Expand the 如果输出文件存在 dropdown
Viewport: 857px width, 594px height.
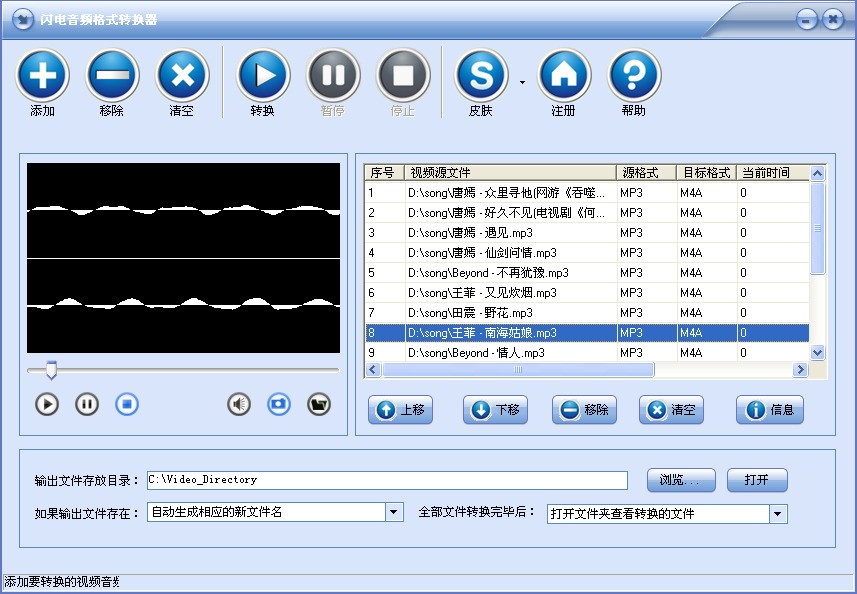coord(393,512)
